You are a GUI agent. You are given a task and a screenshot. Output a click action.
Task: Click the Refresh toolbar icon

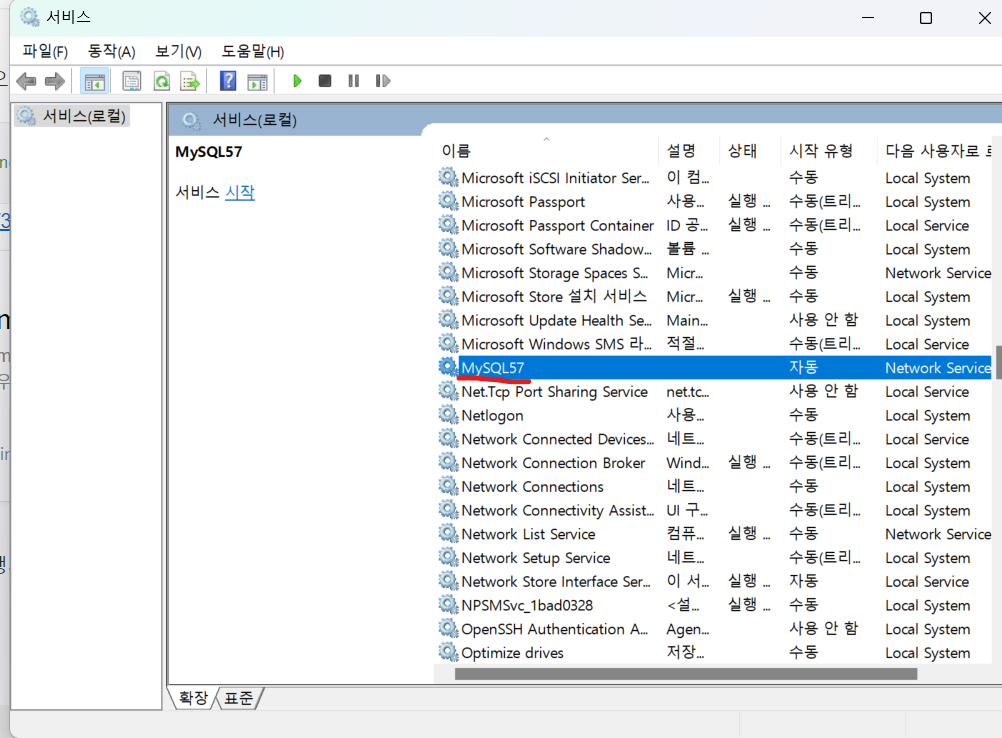coord(162,81)
